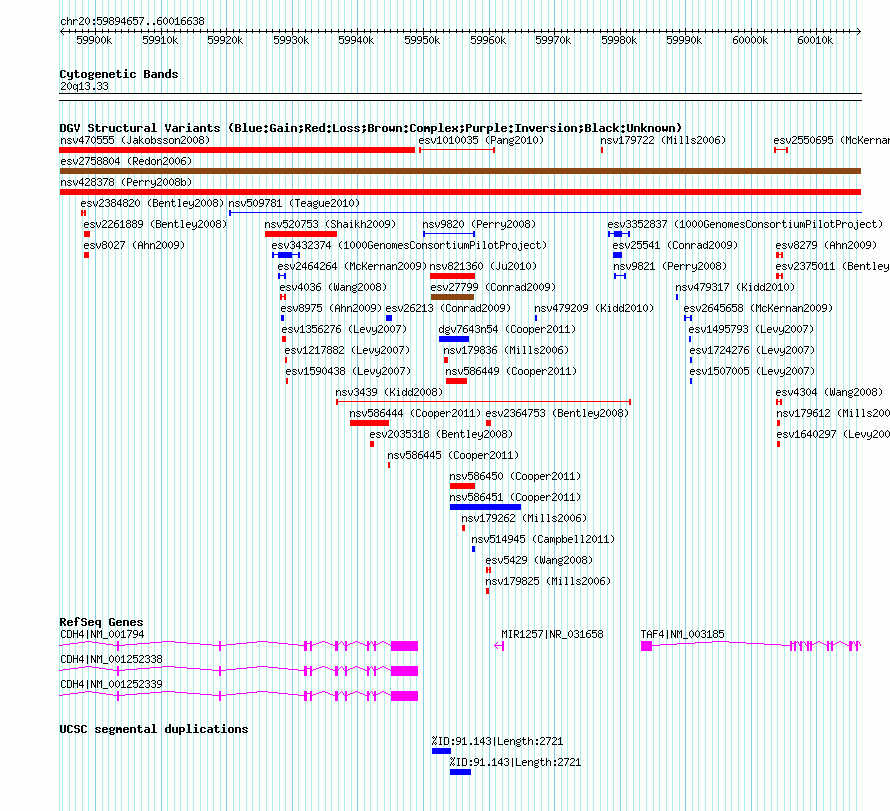Screen dimensions: 890x811
Task: Click the esv8027 (Ahn2009) label
Action: (134, 245)
